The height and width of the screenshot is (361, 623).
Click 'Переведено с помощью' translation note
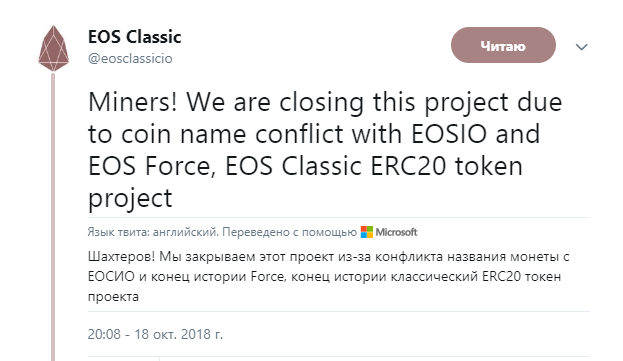(x=289, y=232)
